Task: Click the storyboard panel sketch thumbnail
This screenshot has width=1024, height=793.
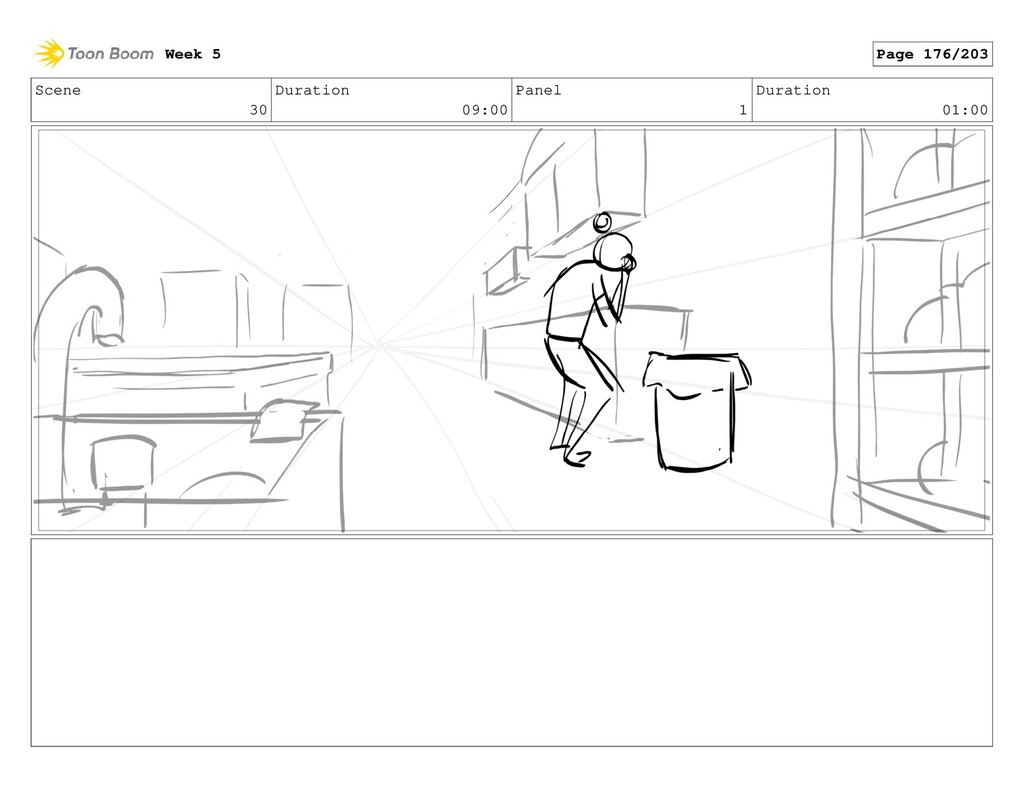Action: (511, 331)
